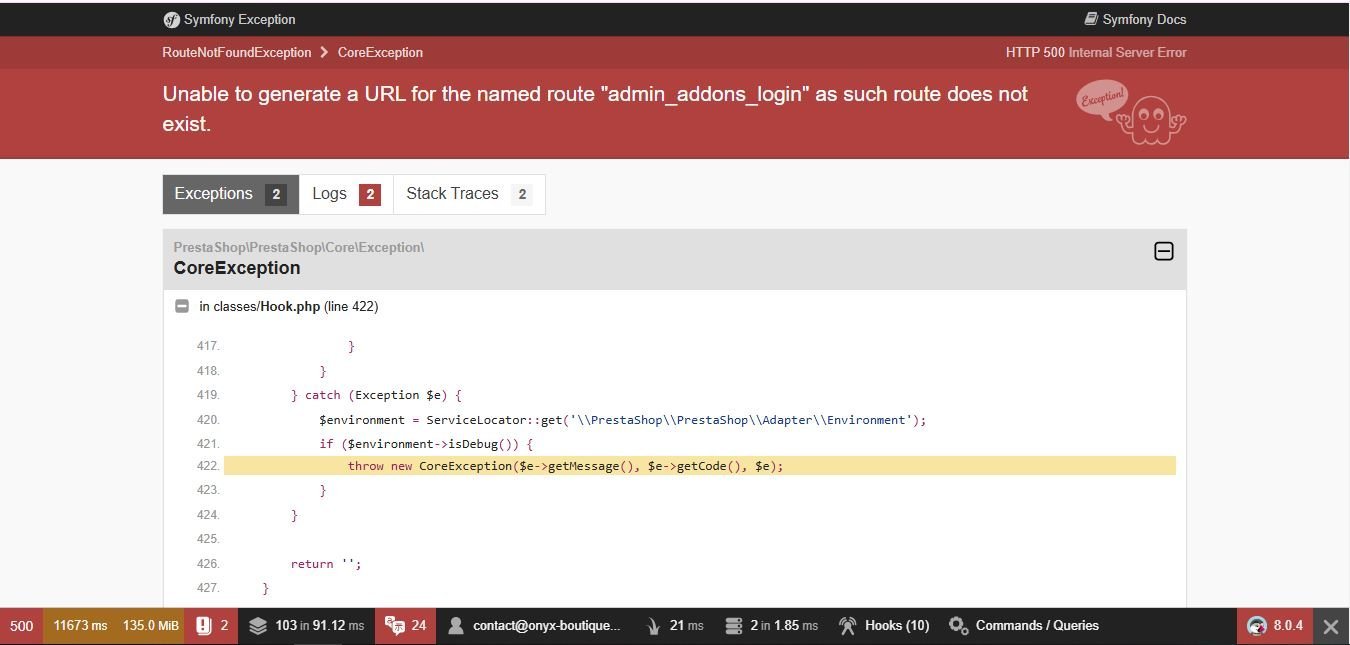1350x645 pixels.
Task: Open the Symfony 8.0.4 version panel
Action: tap(1275, 626)
